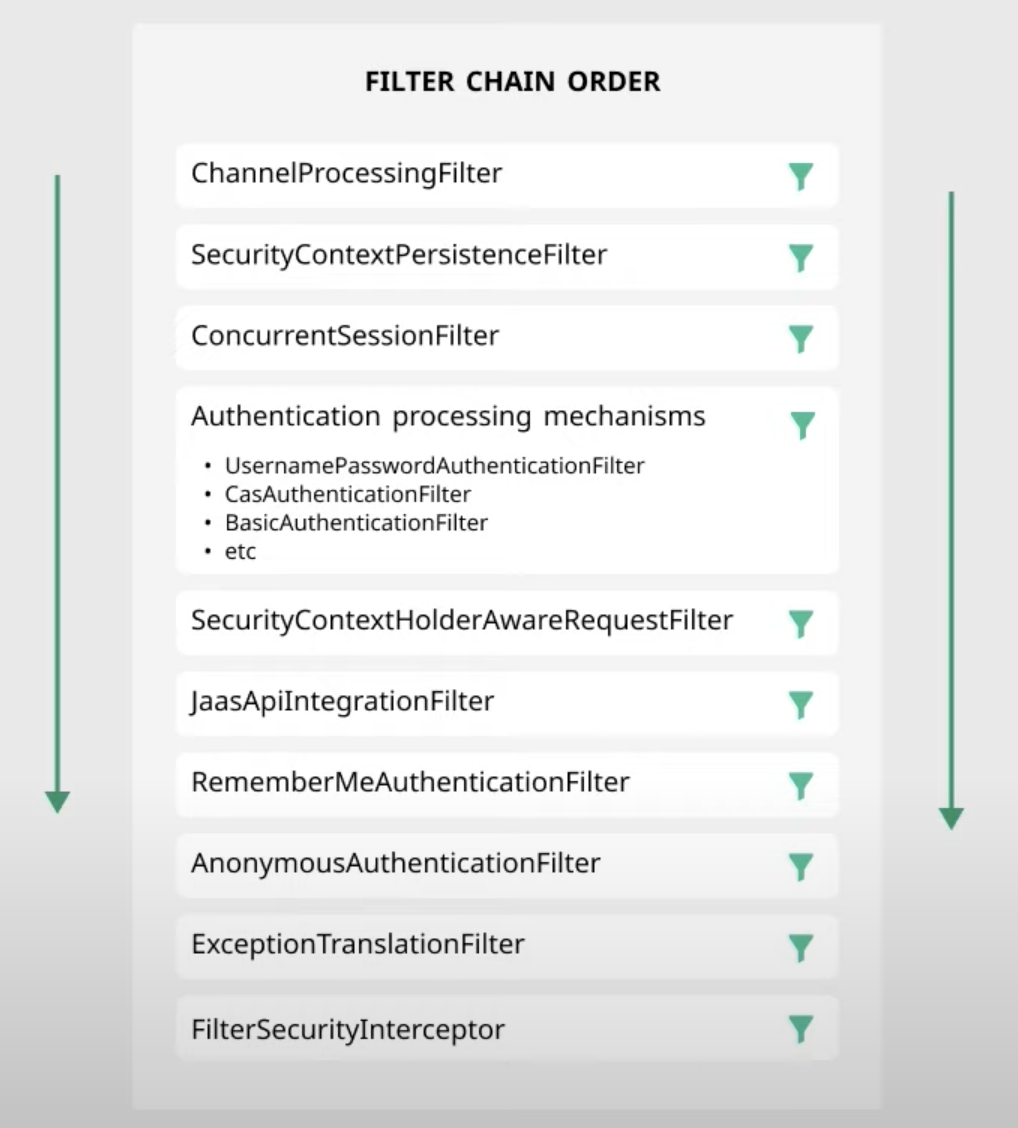Select the UsernamePasswordAuthenticationFilter bullet item
Viewport: 1018px width, 1128px height.
click(434, 466)
